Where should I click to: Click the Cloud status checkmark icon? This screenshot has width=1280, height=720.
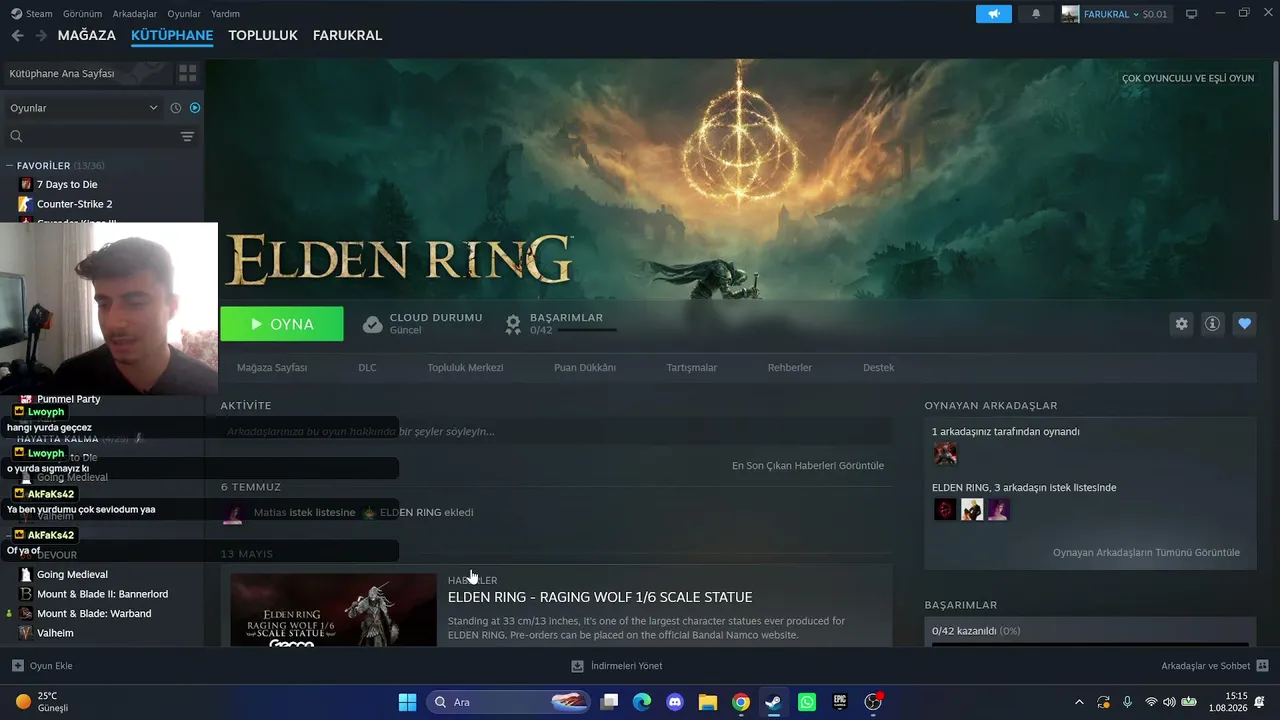372,324
